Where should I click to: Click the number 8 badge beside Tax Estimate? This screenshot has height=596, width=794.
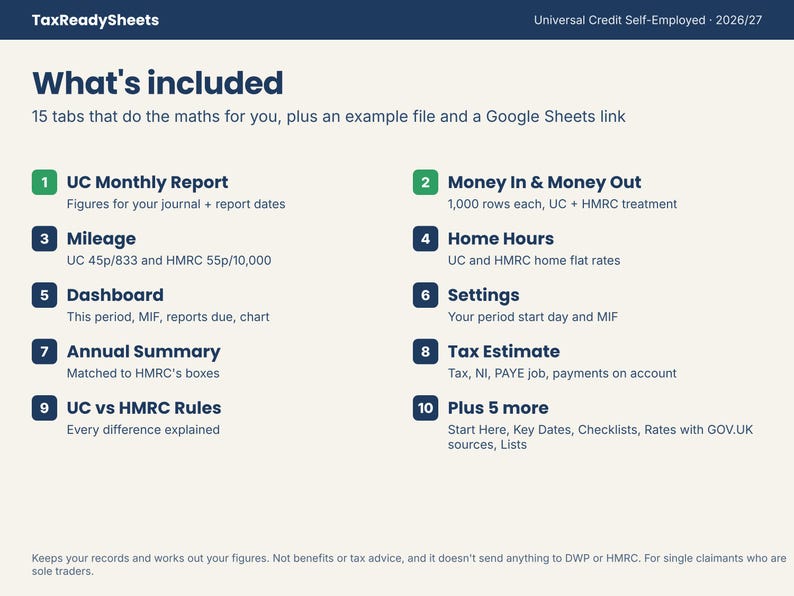click(425, 351)
